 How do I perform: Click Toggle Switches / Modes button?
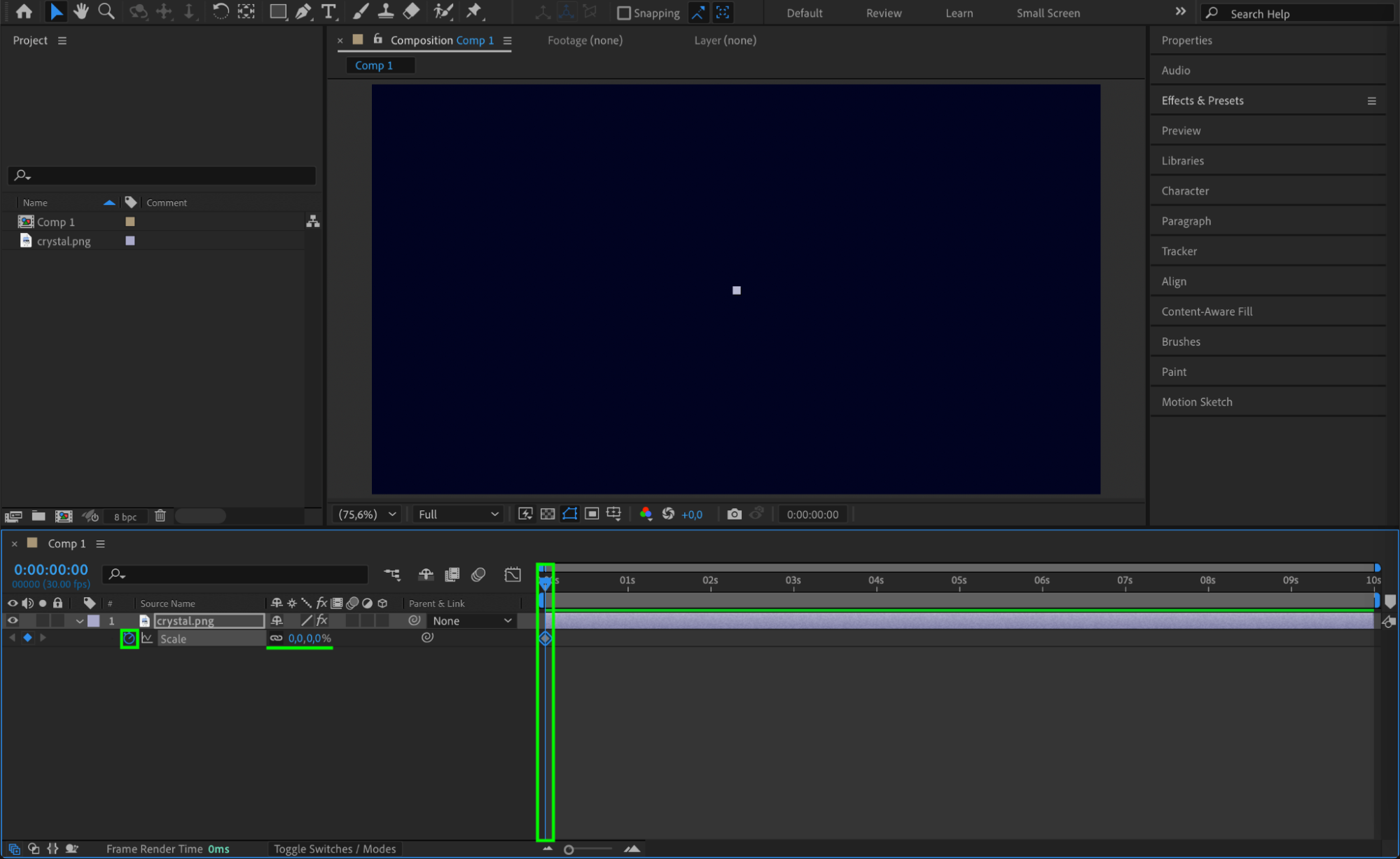tap(334, 848)
